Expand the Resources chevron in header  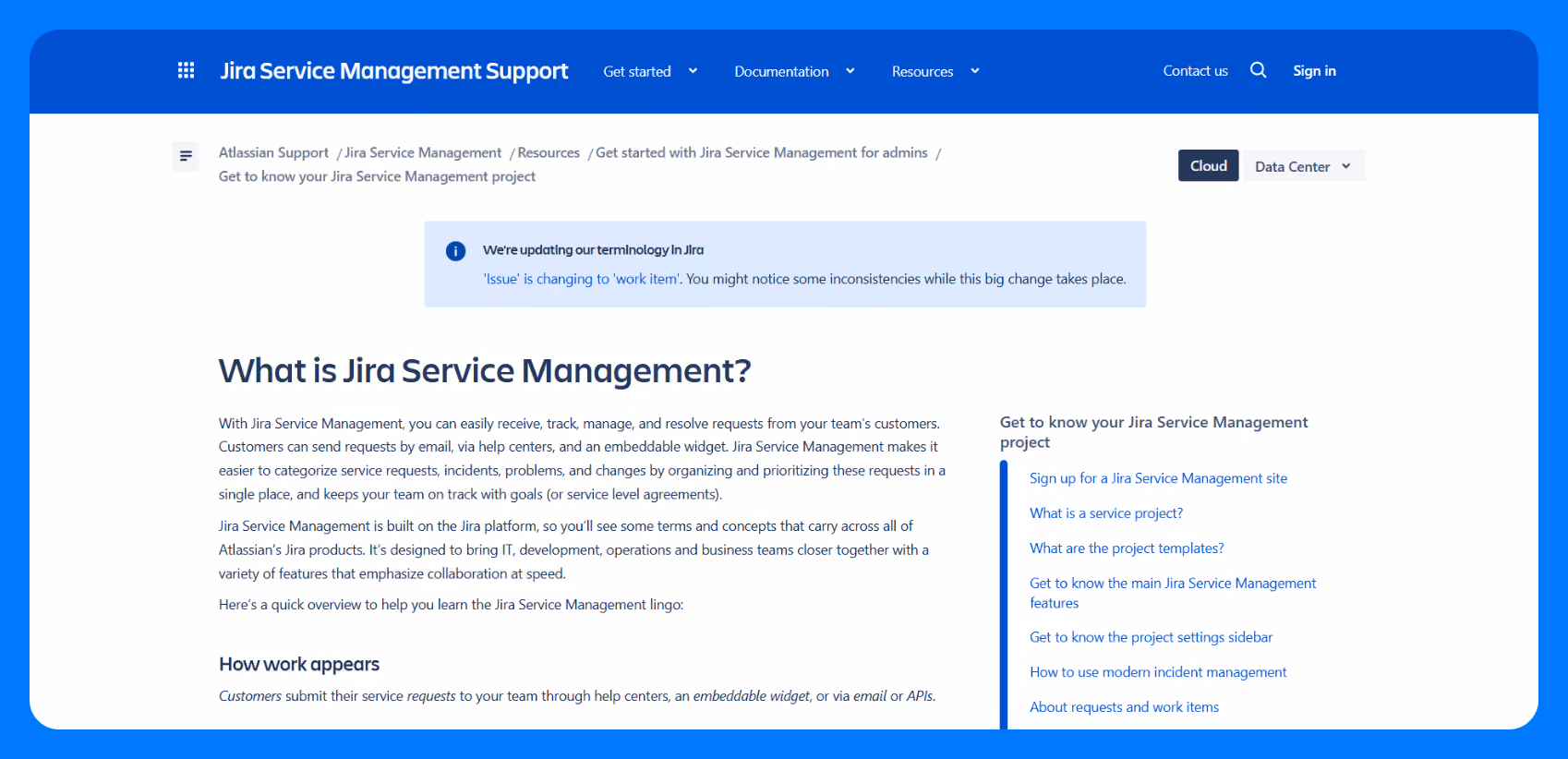974,71
